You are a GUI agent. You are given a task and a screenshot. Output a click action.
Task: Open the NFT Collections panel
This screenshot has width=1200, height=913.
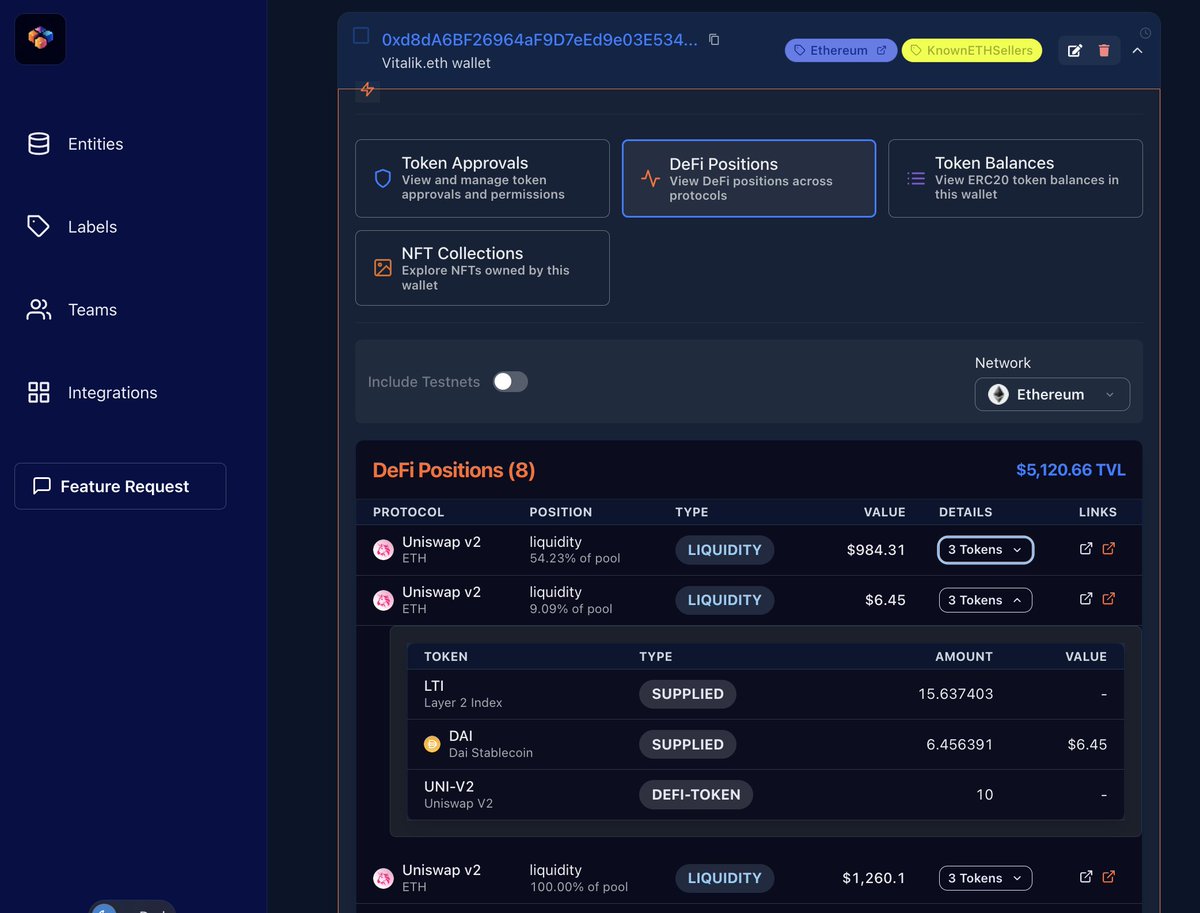click(x=482, y=267)
